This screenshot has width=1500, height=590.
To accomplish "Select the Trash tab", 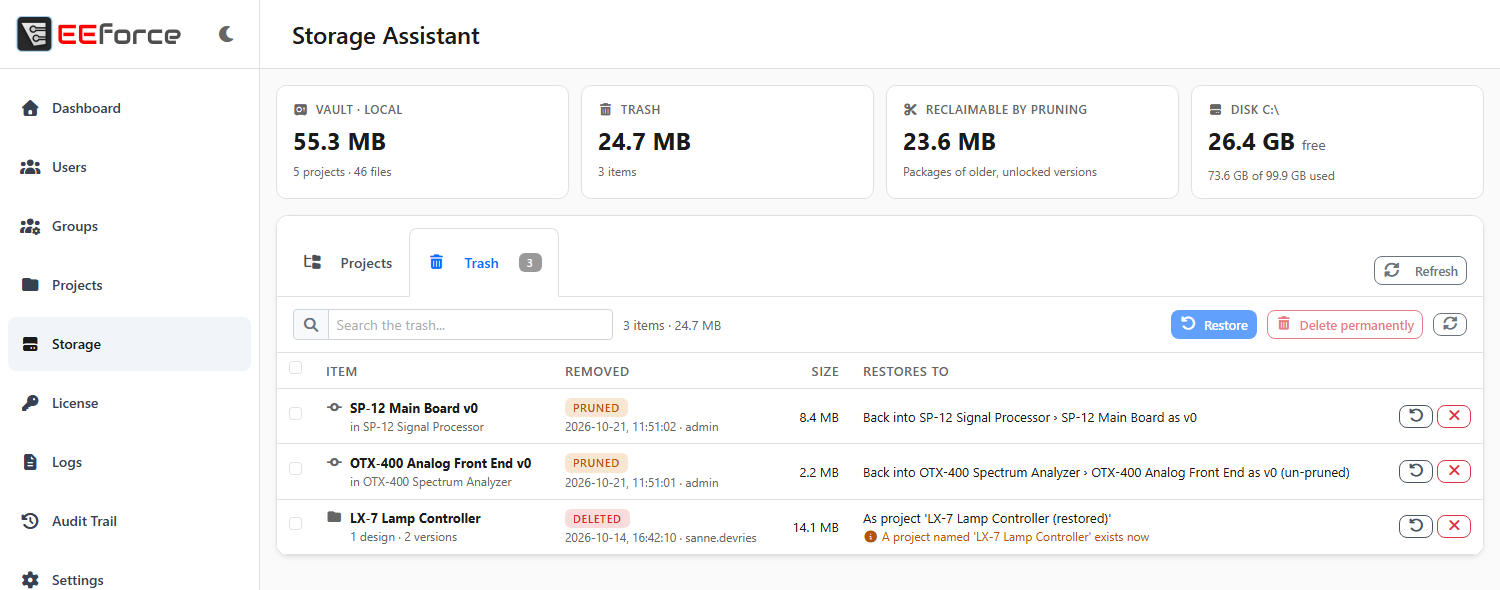I will [484, 263].
